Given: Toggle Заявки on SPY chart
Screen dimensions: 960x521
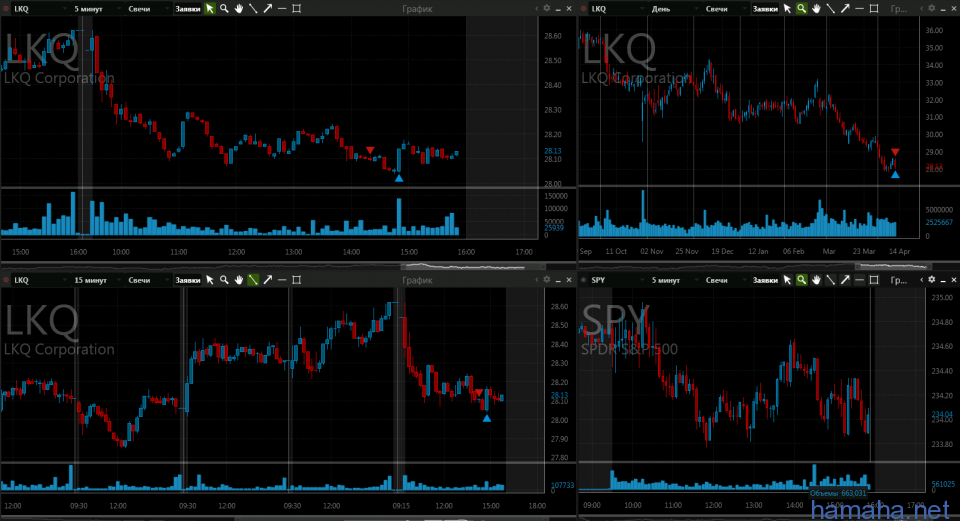Looking at the screenshot, I should point(765,280).
